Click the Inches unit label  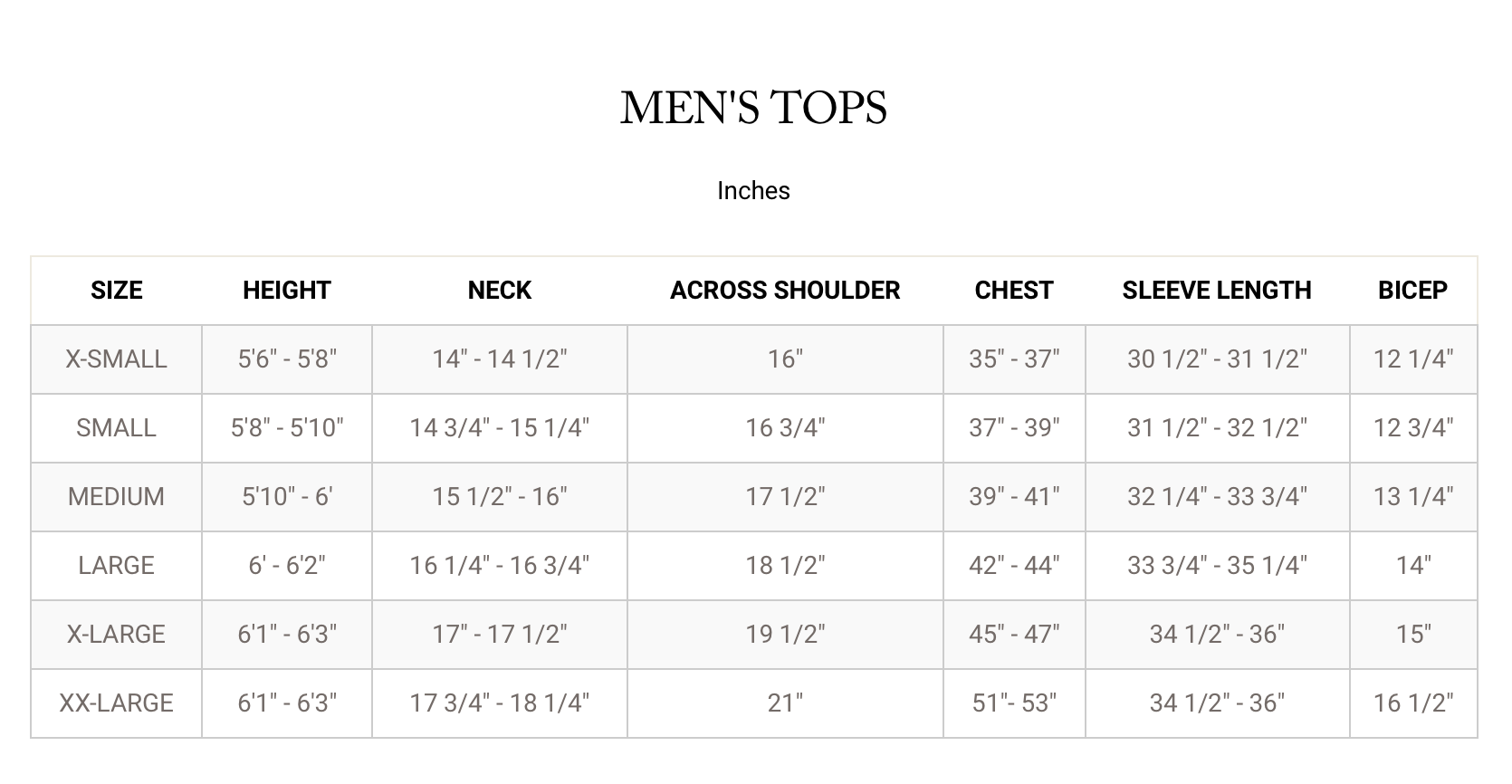click(x=753, y=191)
